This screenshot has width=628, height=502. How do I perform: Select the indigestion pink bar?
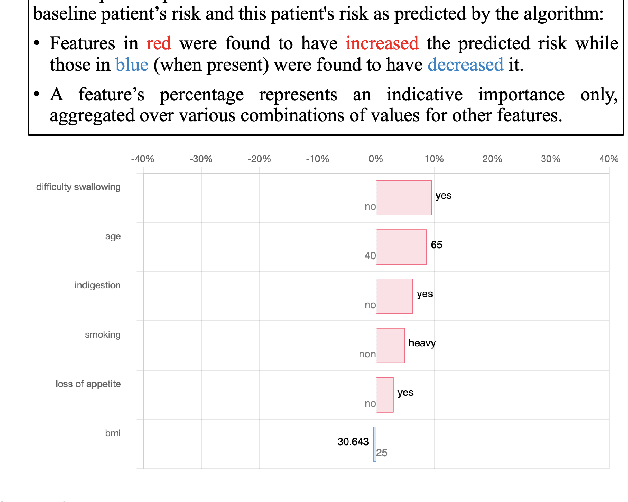click(394, 296)
